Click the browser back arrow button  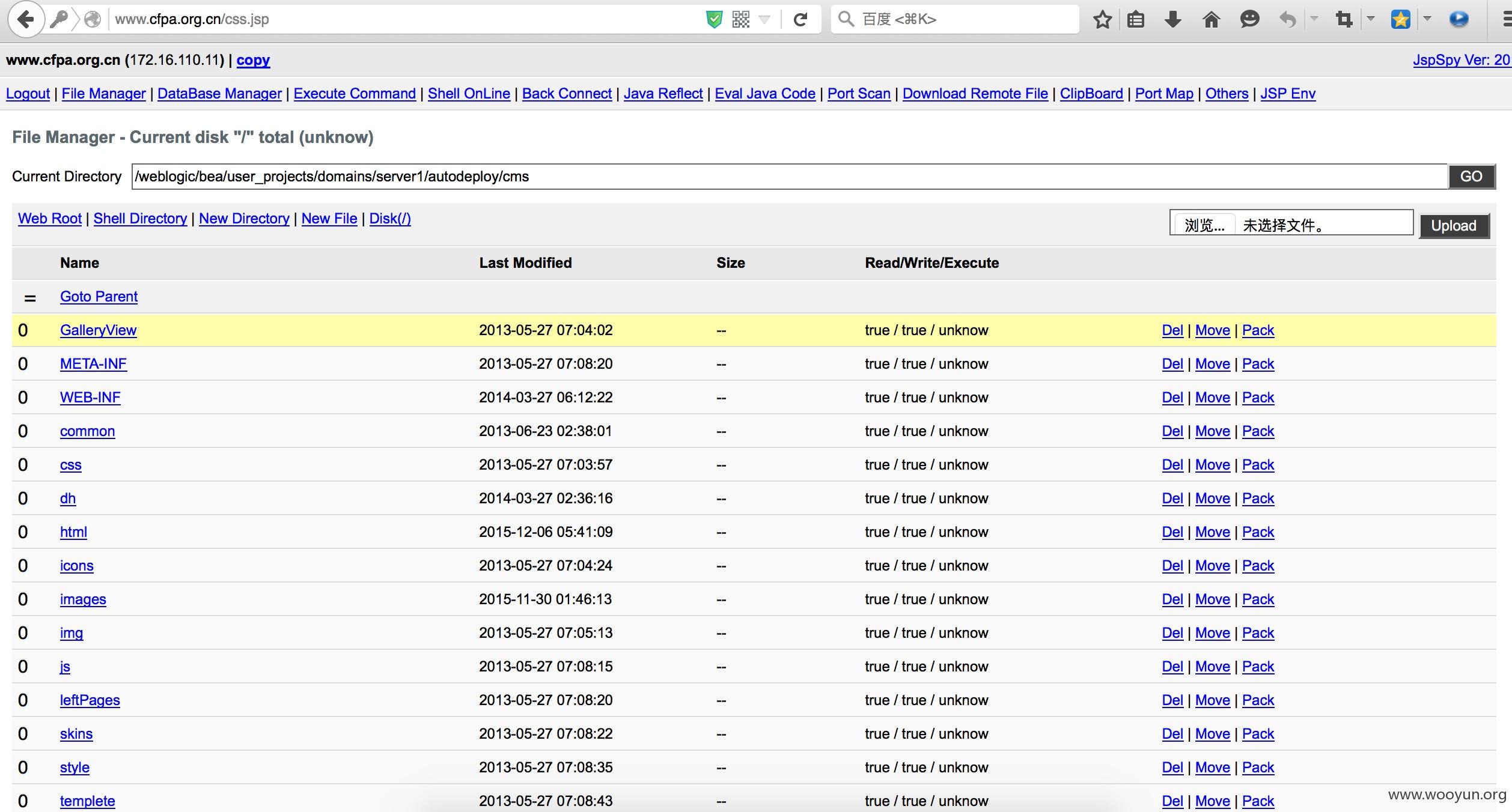coord(26,19)
